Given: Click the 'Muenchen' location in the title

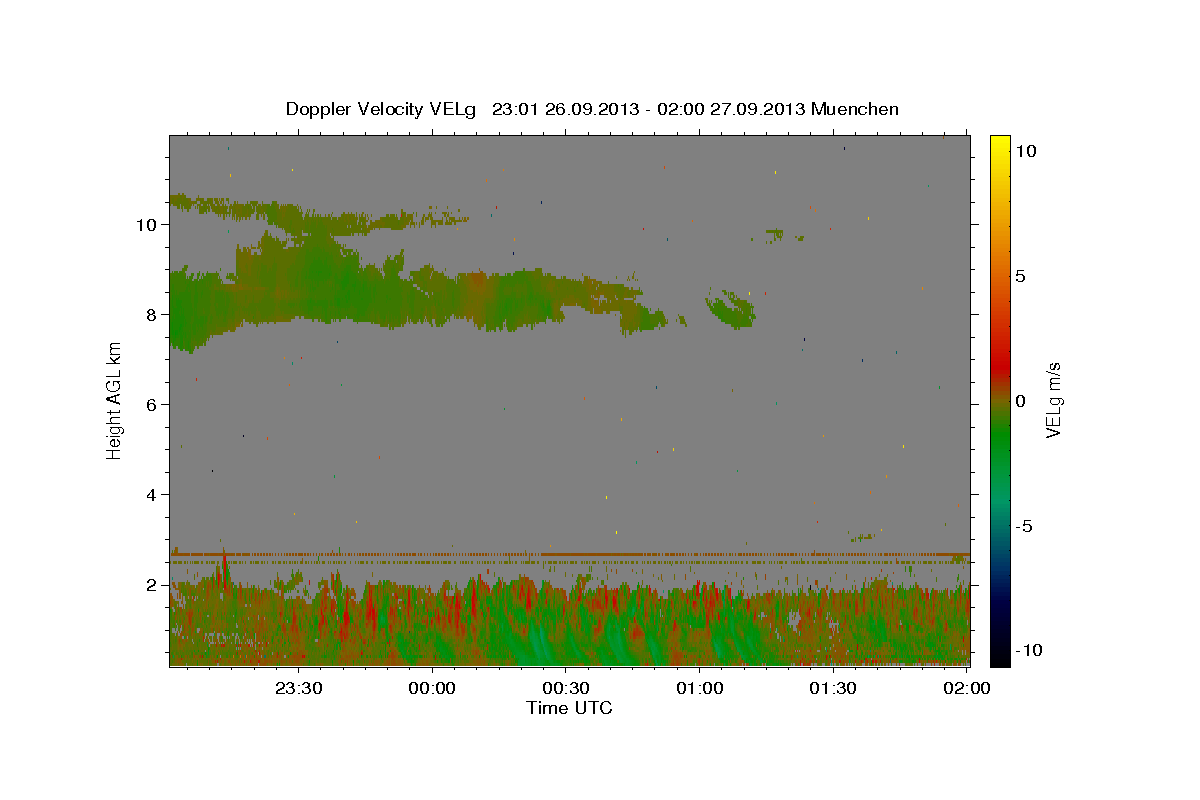Looking at the screenshot, I should (855, 109).
